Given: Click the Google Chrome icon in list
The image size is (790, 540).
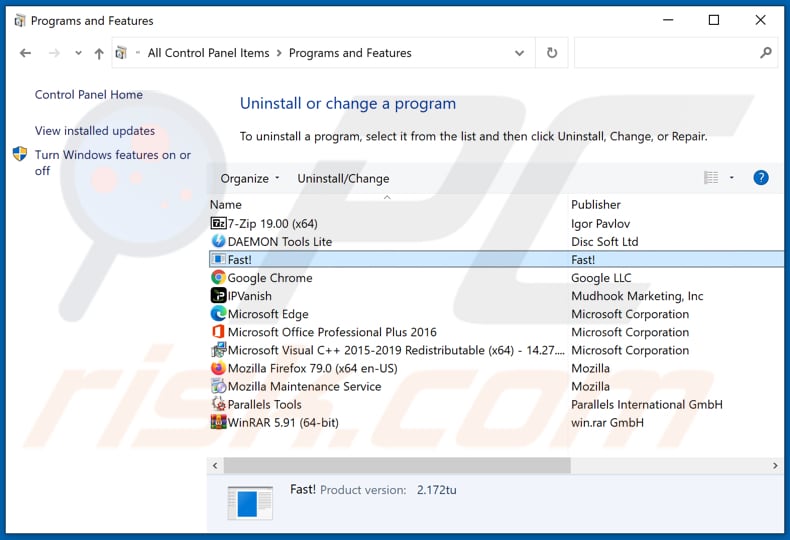Looking at the screenshot, I should pos(219,278).
